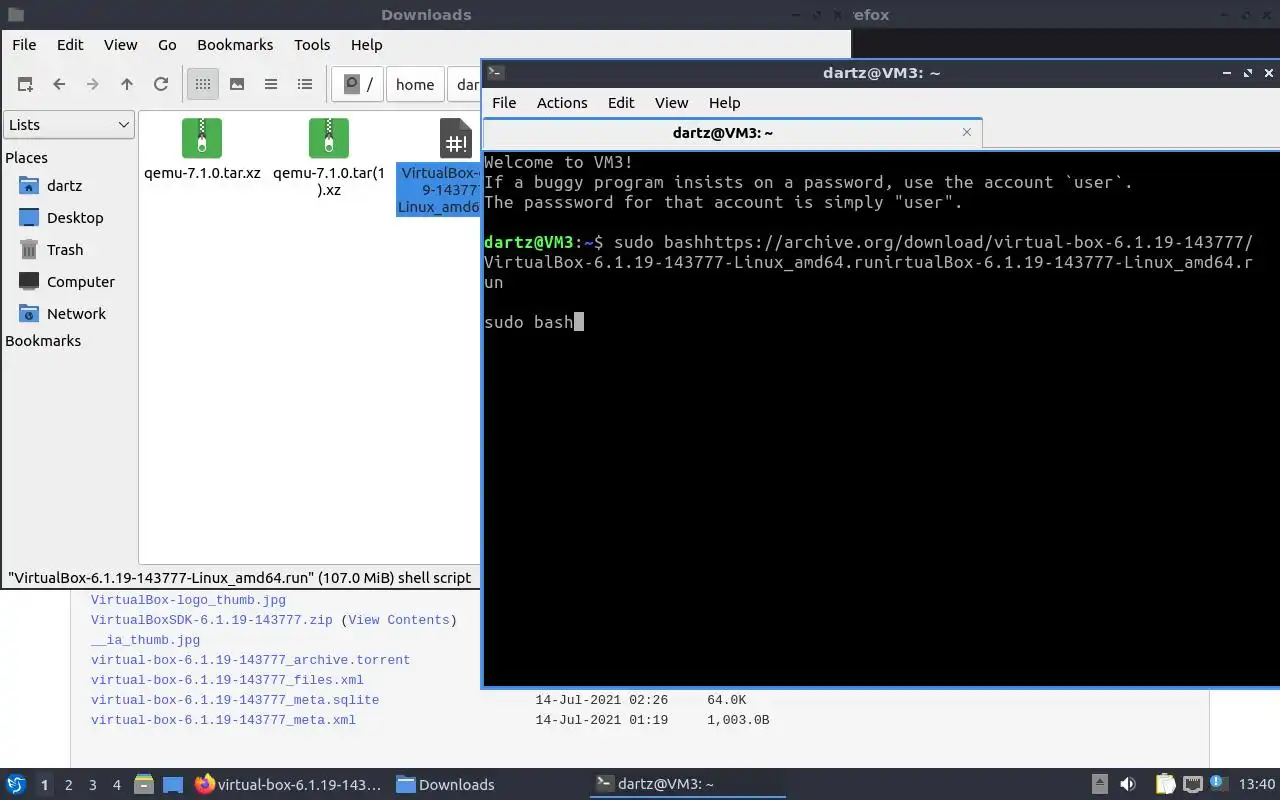
Task: Open the VirtualBox-logo_thumb.jpg link
Action: coord(188,600)
